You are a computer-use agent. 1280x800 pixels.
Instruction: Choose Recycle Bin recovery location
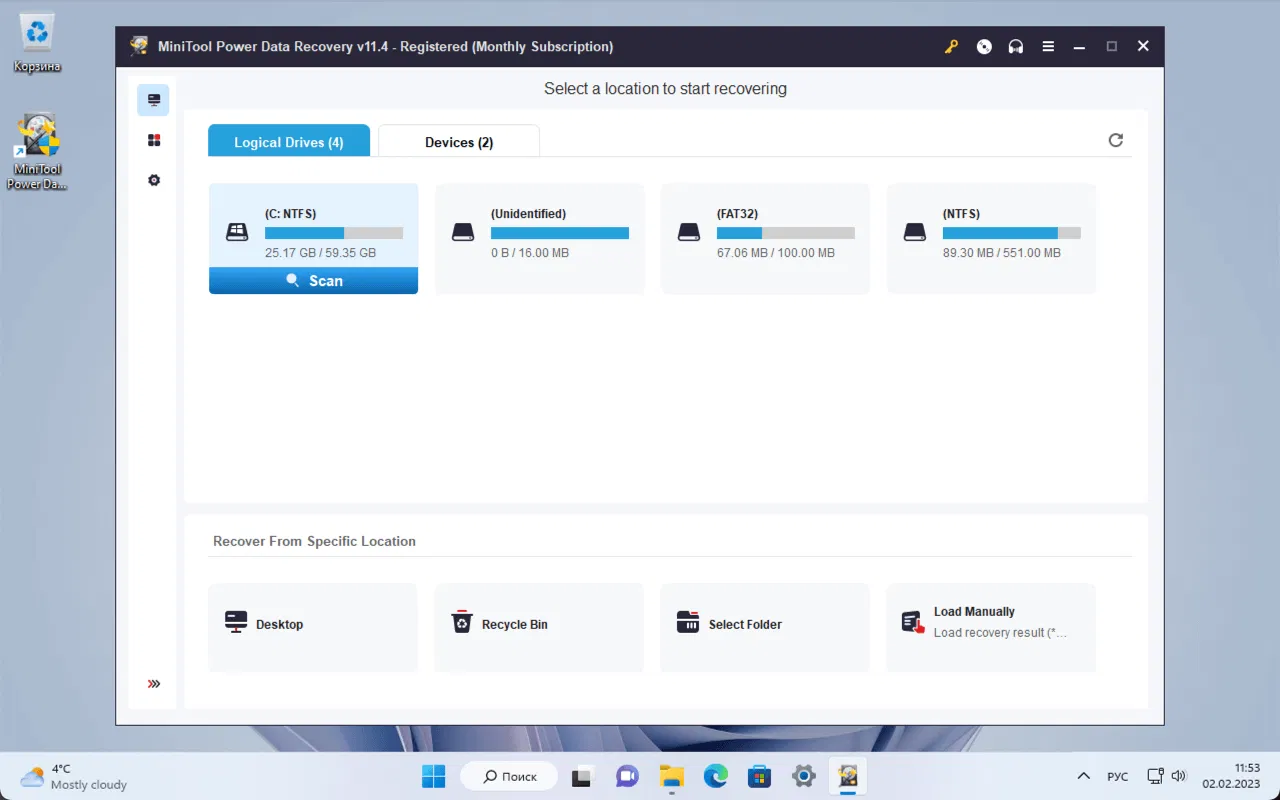coord(539,627)
